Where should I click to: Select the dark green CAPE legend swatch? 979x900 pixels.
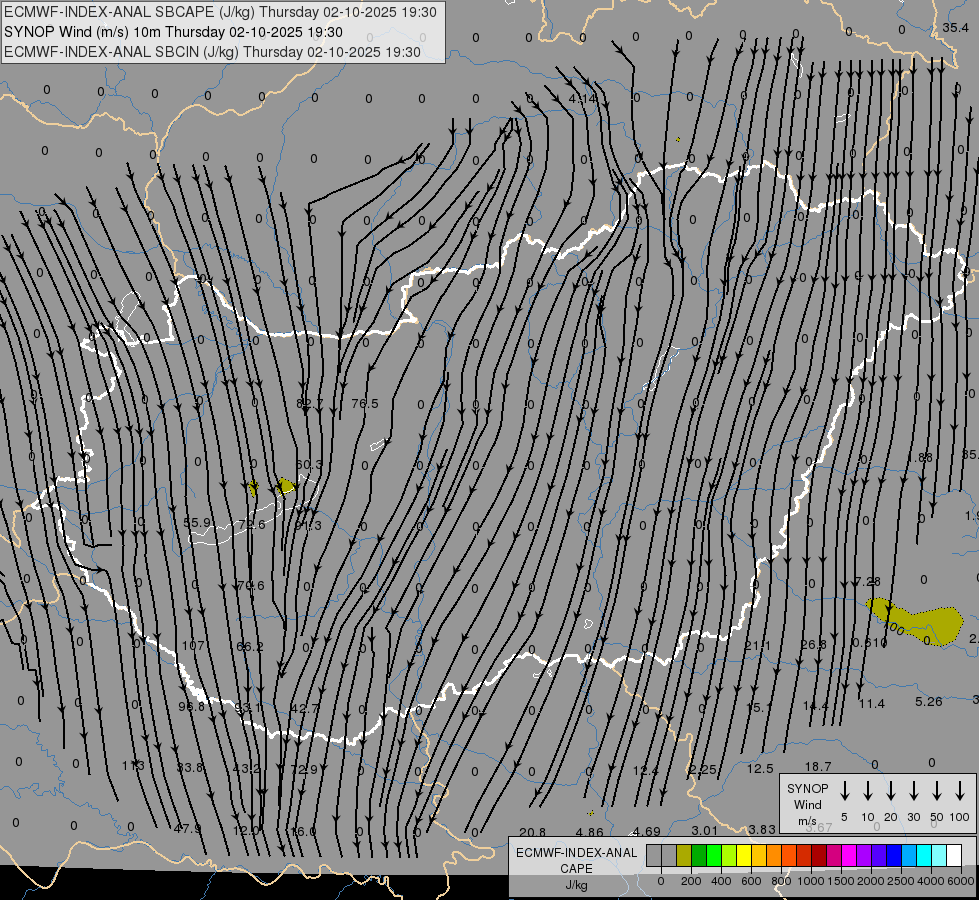[x=699, y=856]
